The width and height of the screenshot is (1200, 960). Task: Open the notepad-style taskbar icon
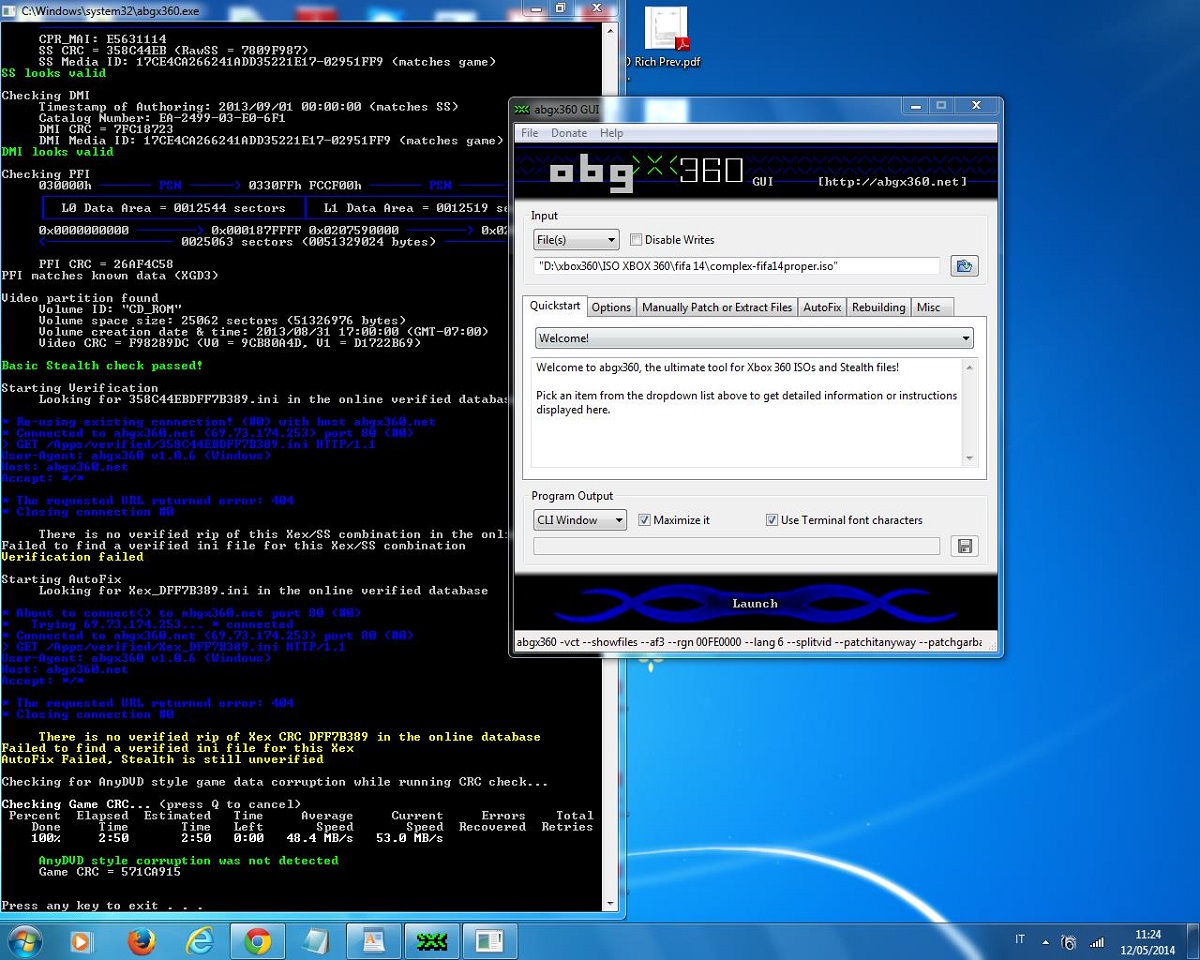[315, 941]
